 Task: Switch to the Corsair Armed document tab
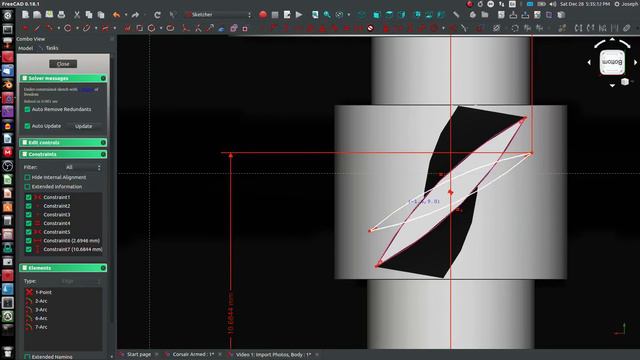point(192,354)
